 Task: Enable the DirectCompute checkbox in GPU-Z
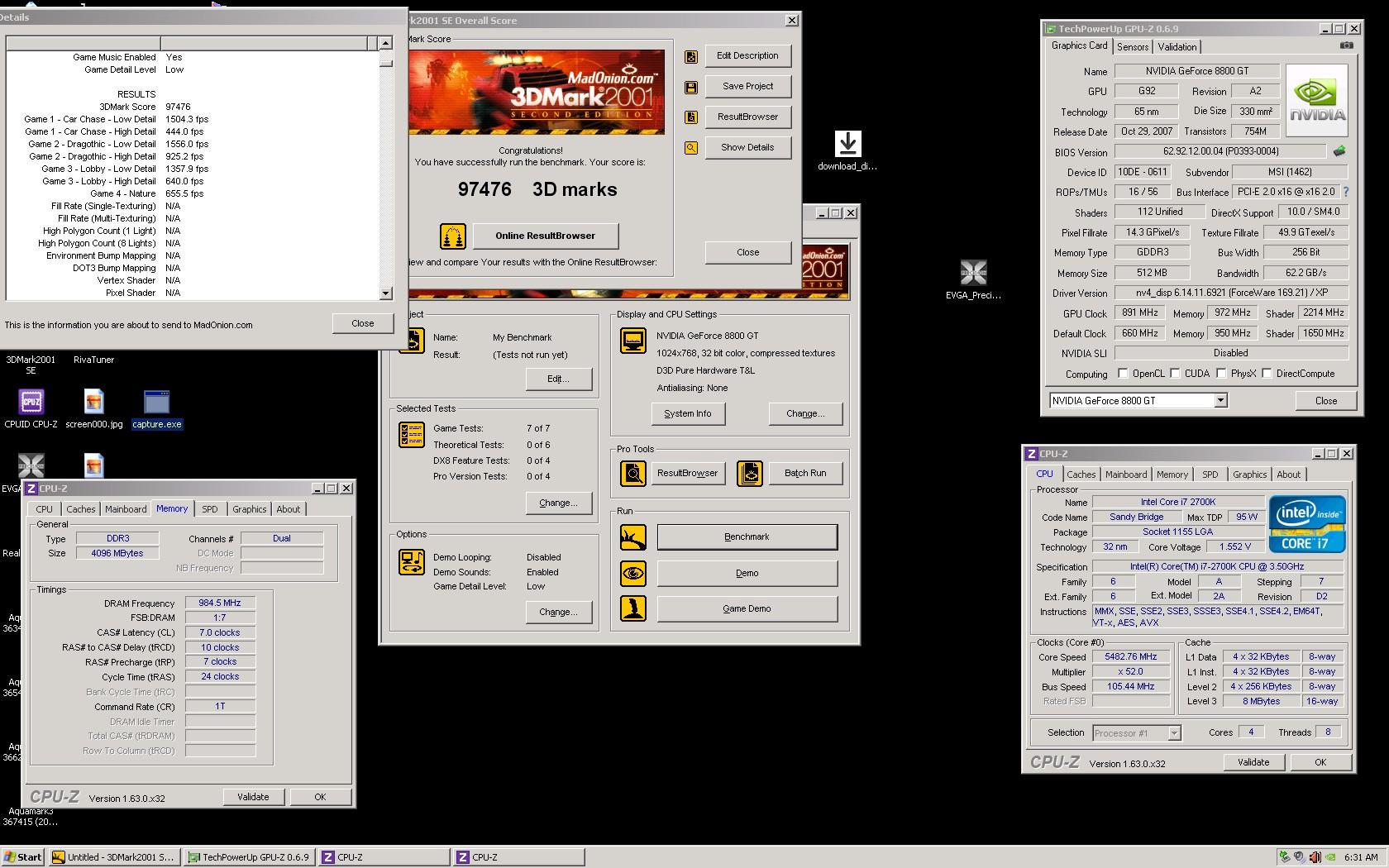pos(1267,374)
